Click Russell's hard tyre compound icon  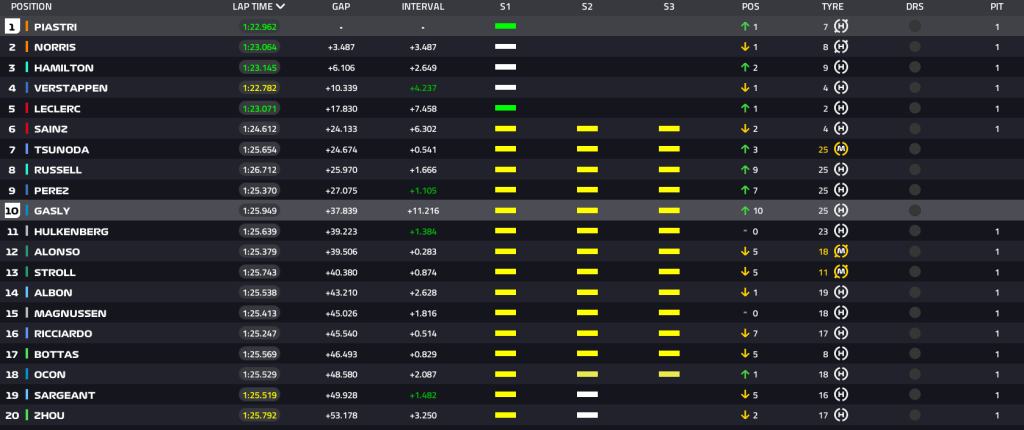tap(841, 170)
